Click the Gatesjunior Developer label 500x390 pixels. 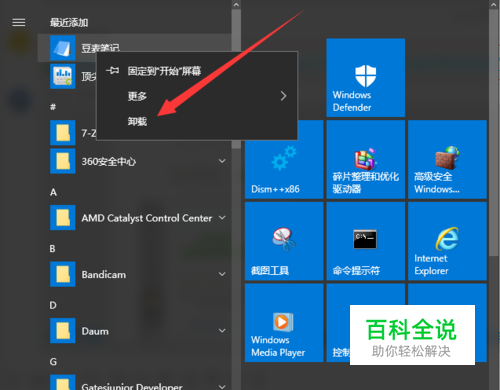click(132, 386)
